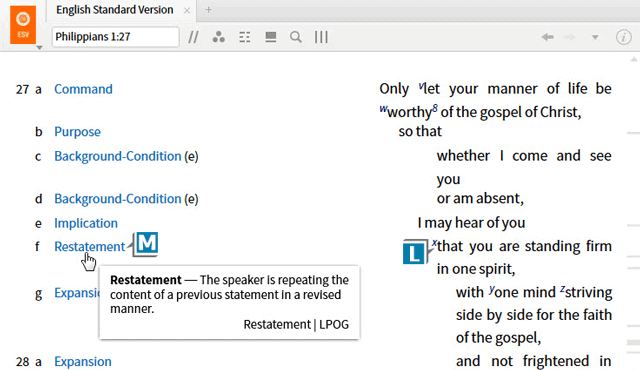Viewport: 640px width, 370px height.
Task: Click the text 'or am absent,'
Action: click(480, 199)
